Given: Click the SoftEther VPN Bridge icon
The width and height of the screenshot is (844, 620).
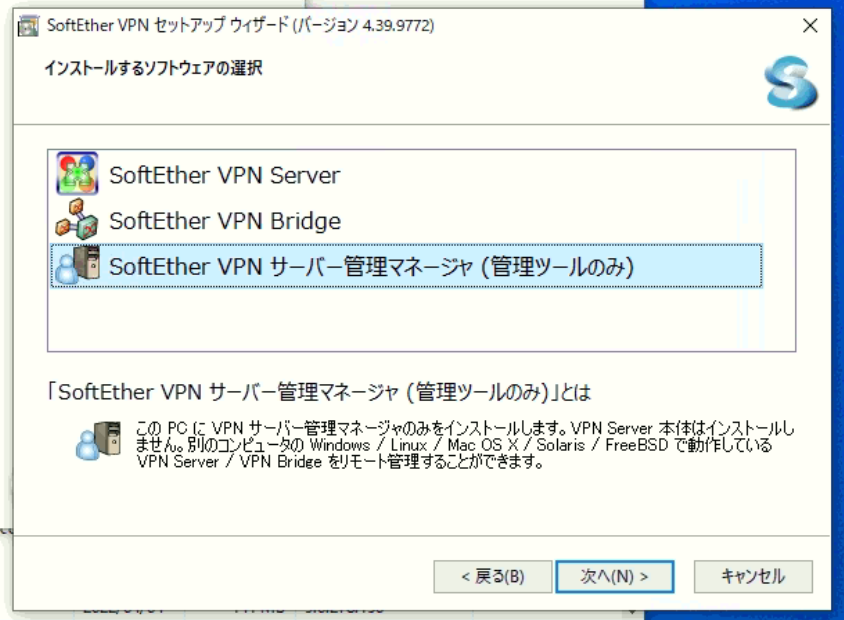Looking at the screenshot, I should (77, 220).
